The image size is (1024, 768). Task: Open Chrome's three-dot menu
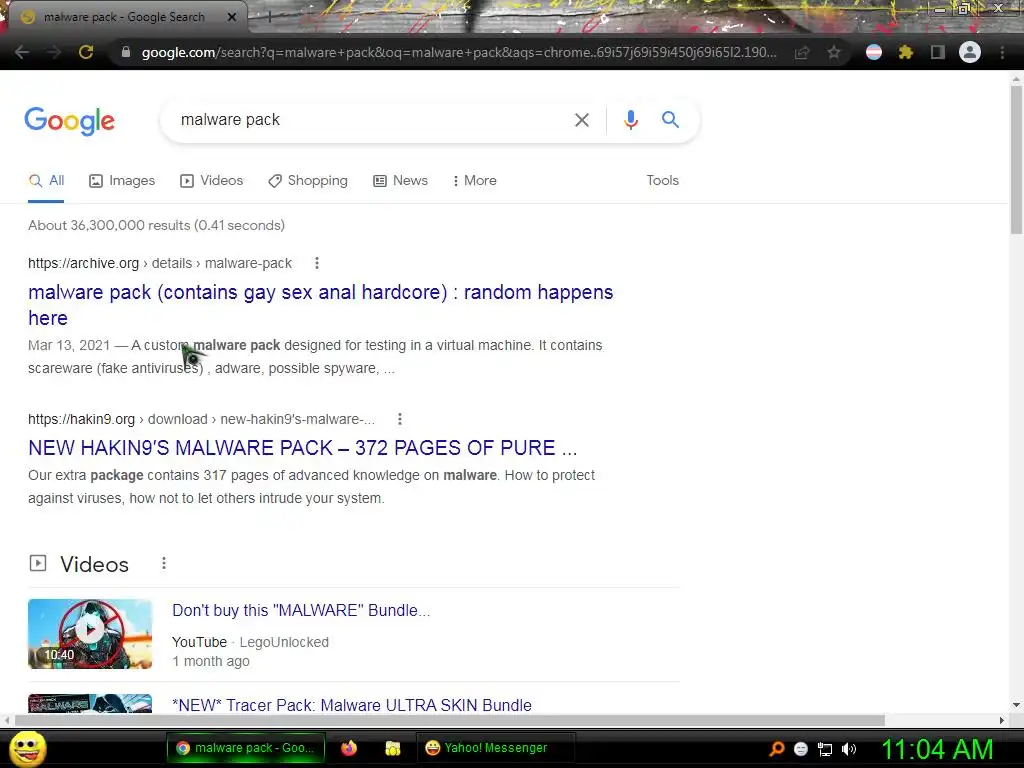tap(1002, 52)
